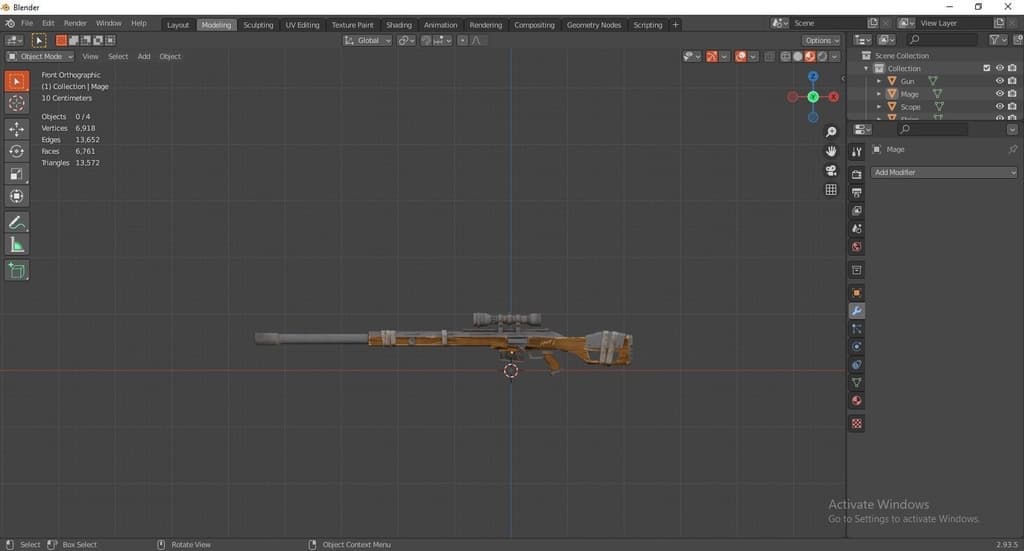Image resolution: width=1024 pixels, height=551 pixels.
Task: Open the Render Properties tab icon
Action: 856,174
